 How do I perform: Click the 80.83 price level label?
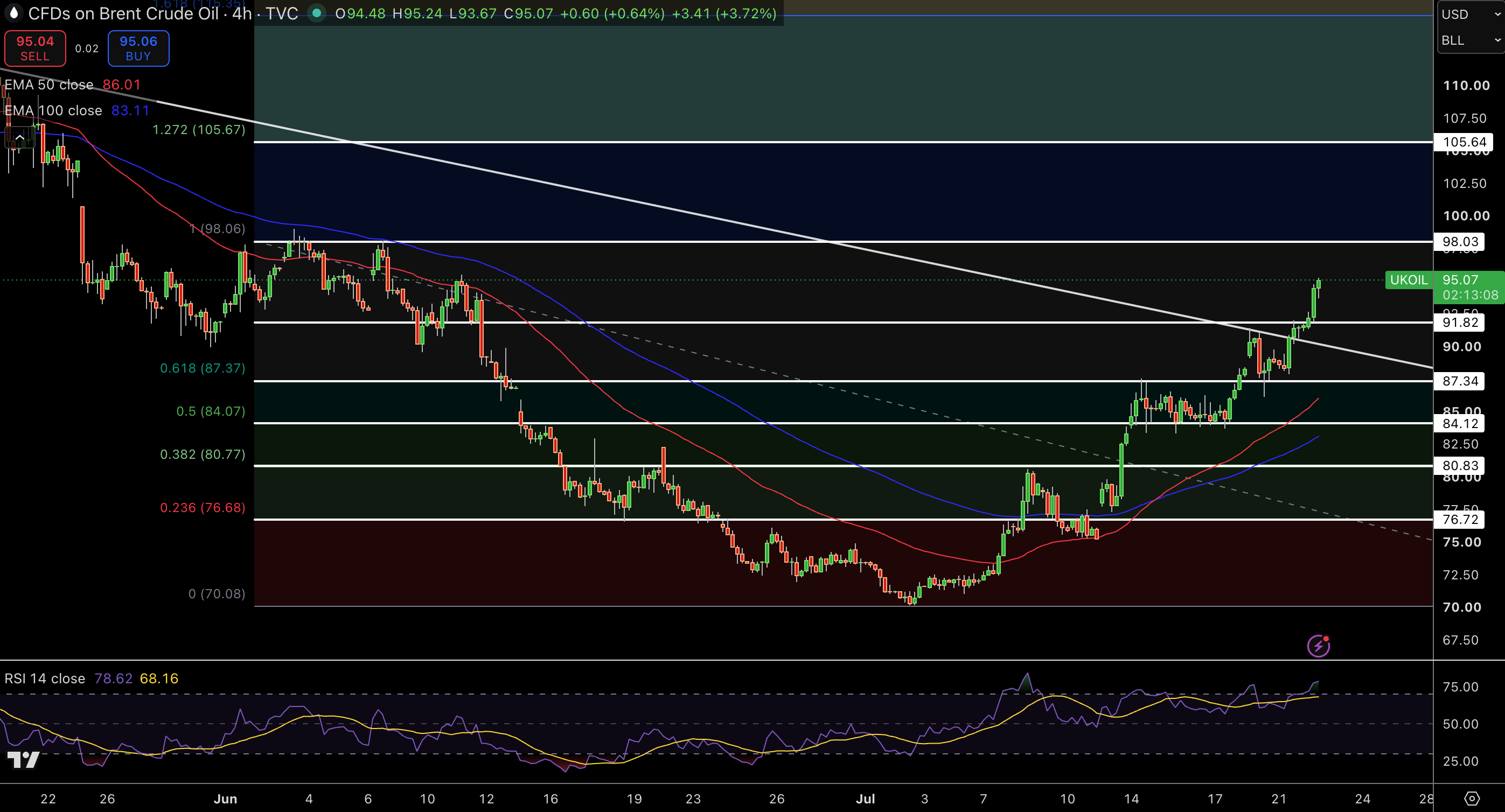point(1460,466)
